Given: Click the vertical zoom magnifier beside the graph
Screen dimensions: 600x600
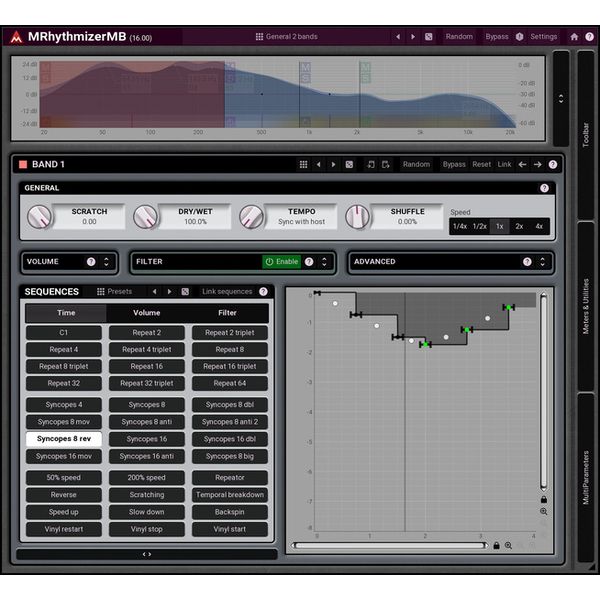Looking at the screenshot, I should (543, 512).
